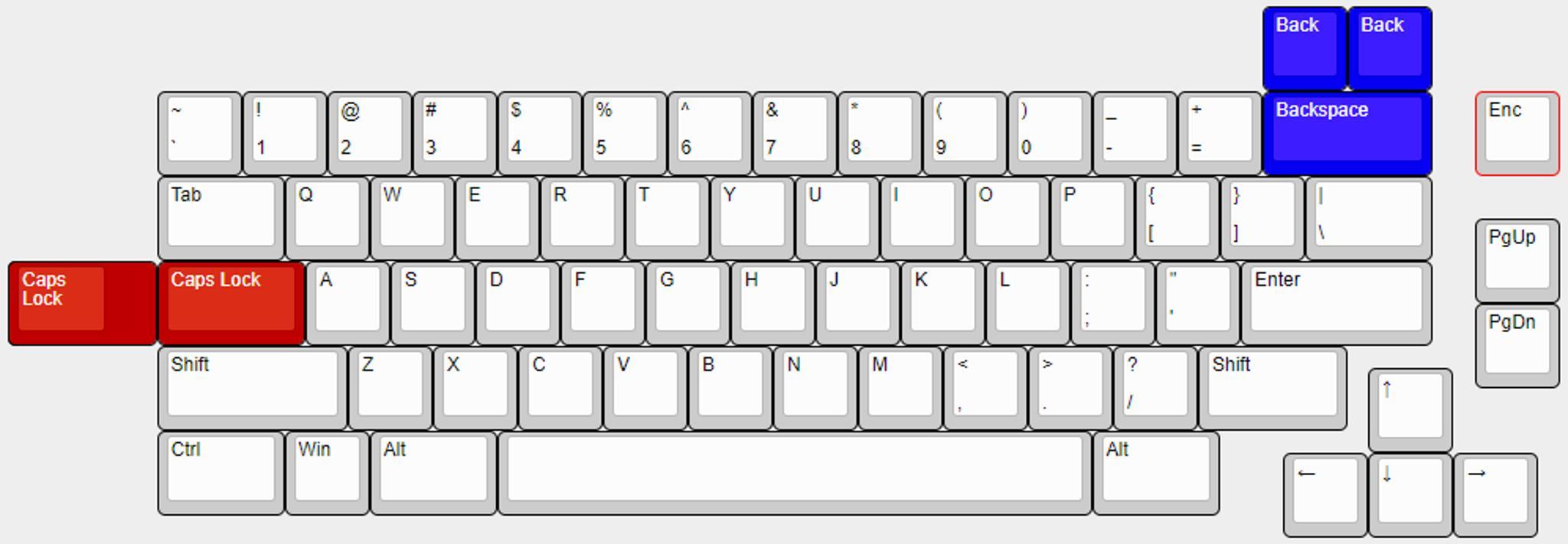Select the right Alt key

click(1156, 474)
